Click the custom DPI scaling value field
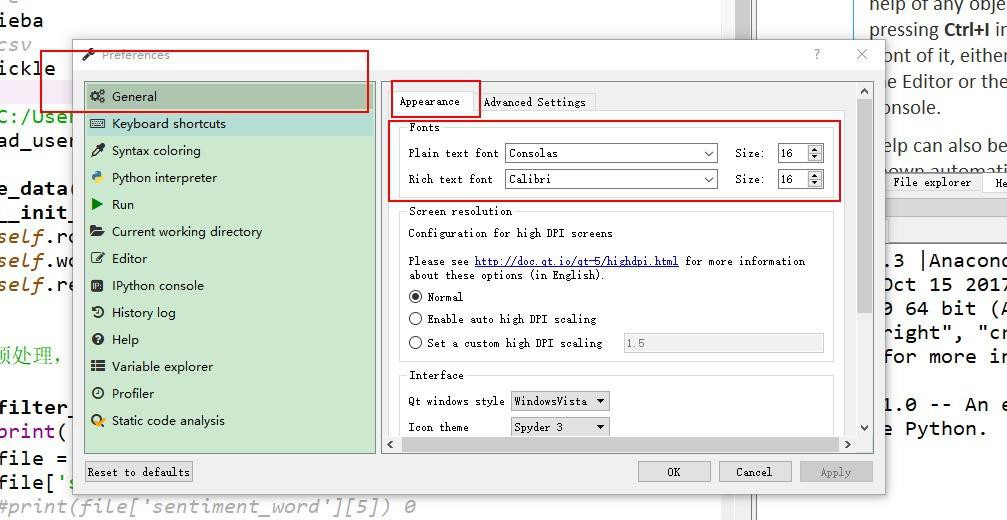This screenshot has width=1007, height=520. (x=723, y=343)
